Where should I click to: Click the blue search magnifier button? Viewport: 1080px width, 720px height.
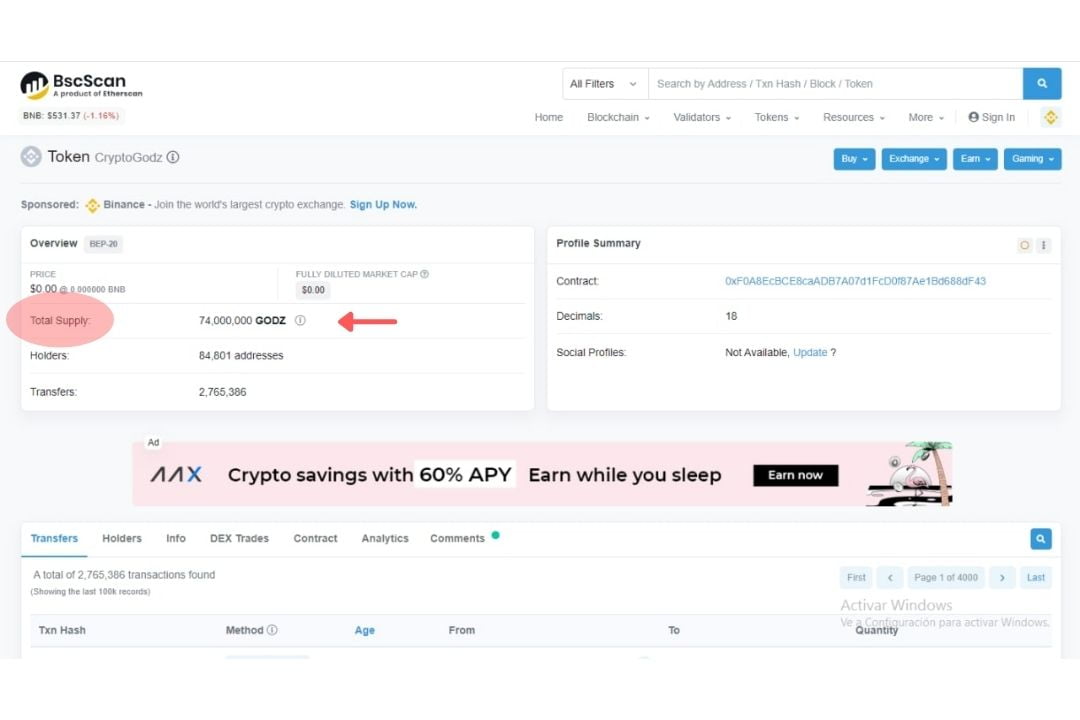pos(1041,83)
